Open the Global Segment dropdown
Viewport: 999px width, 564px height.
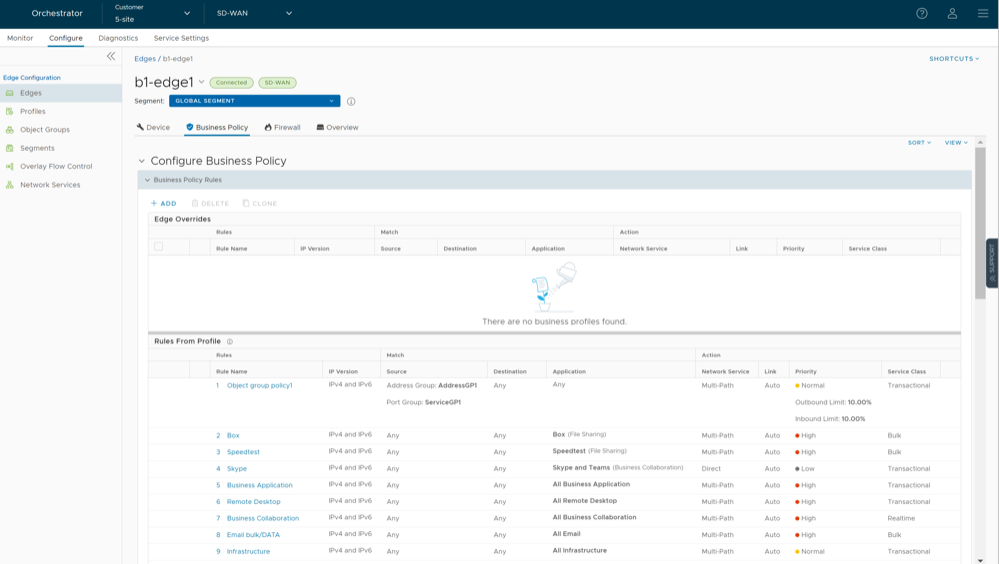coord(254,101)
